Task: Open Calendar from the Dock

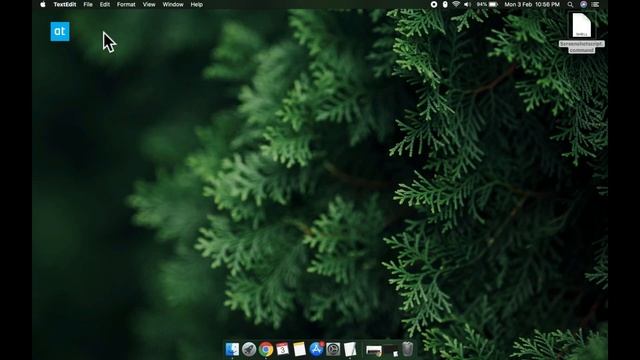Action: (x=282, y=349)
